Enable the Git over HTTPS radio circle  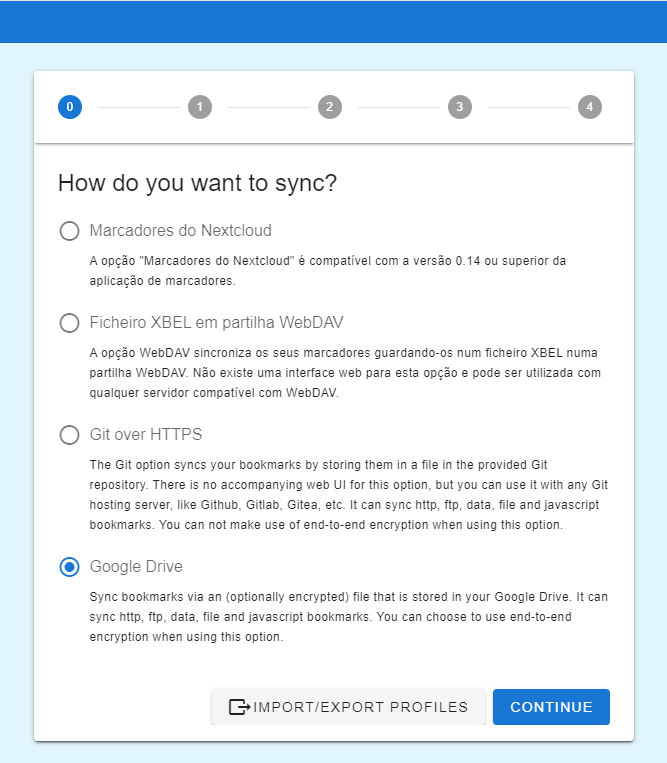click(x=69, y=435)
